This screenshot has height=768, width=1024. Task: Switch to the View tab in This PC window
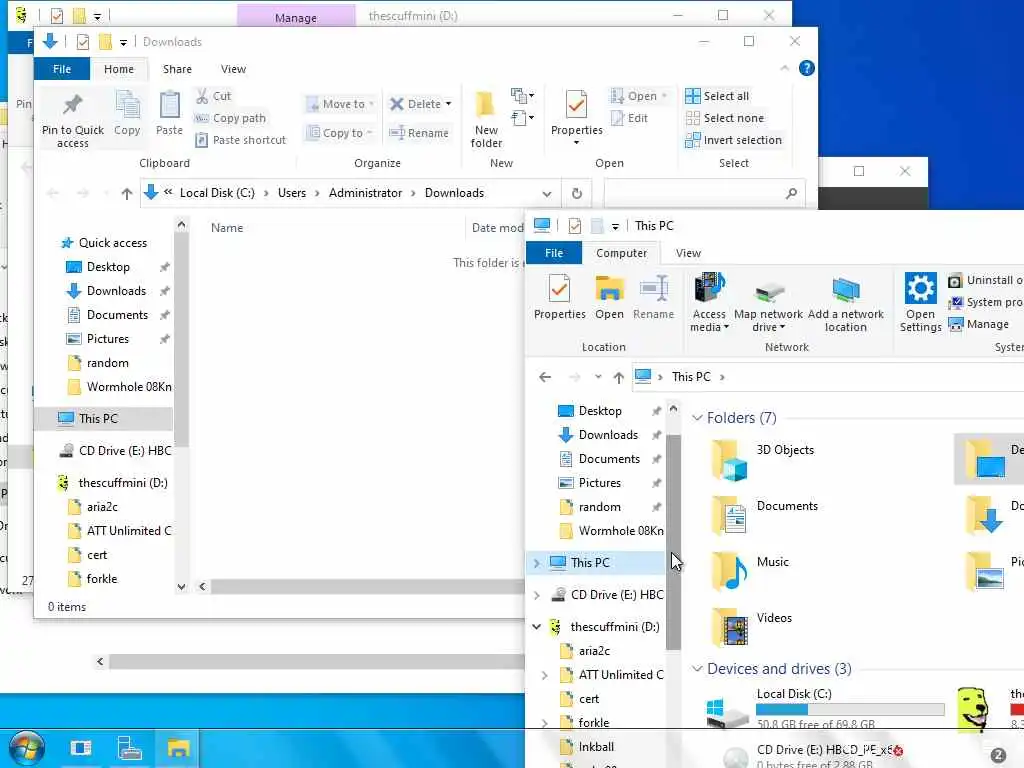688,253
